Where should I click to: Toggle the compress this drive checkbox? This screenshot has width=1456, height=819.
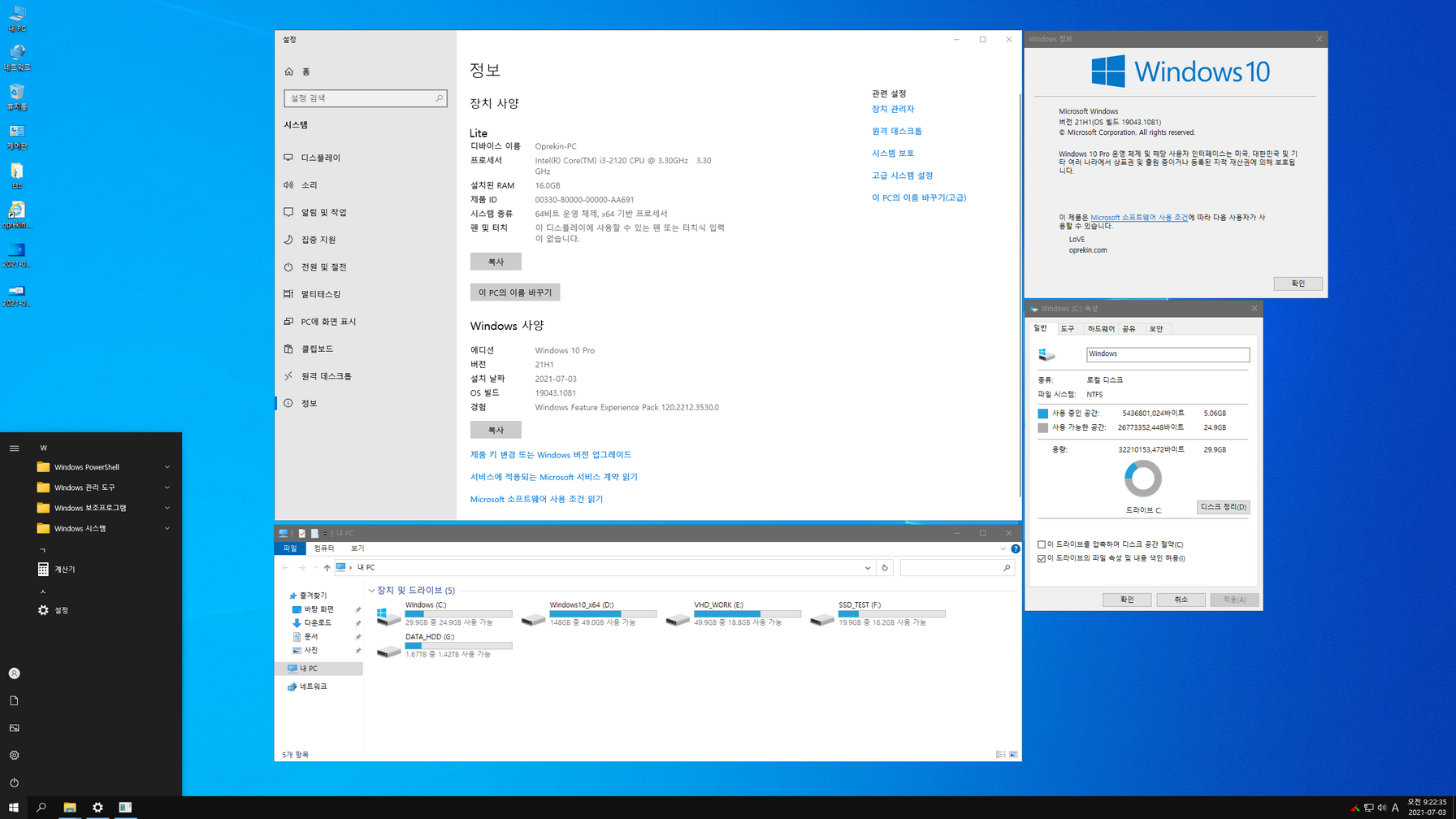(x=1042, y=544)
